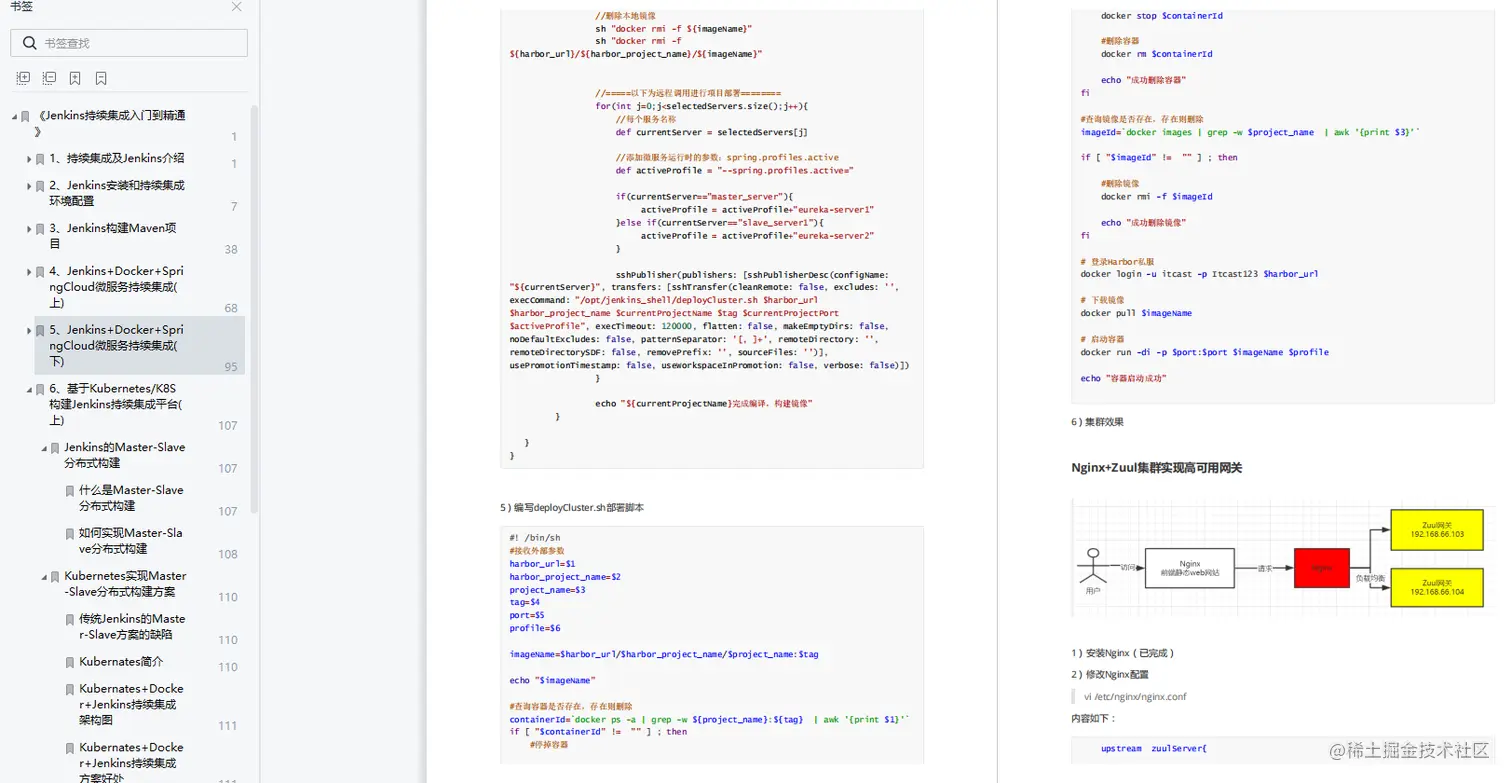Image resolution: width=1512 pixels, height=783 pixels.
Task: Click bookmark icon beside Kubernates简介
Action: (70, 663)
